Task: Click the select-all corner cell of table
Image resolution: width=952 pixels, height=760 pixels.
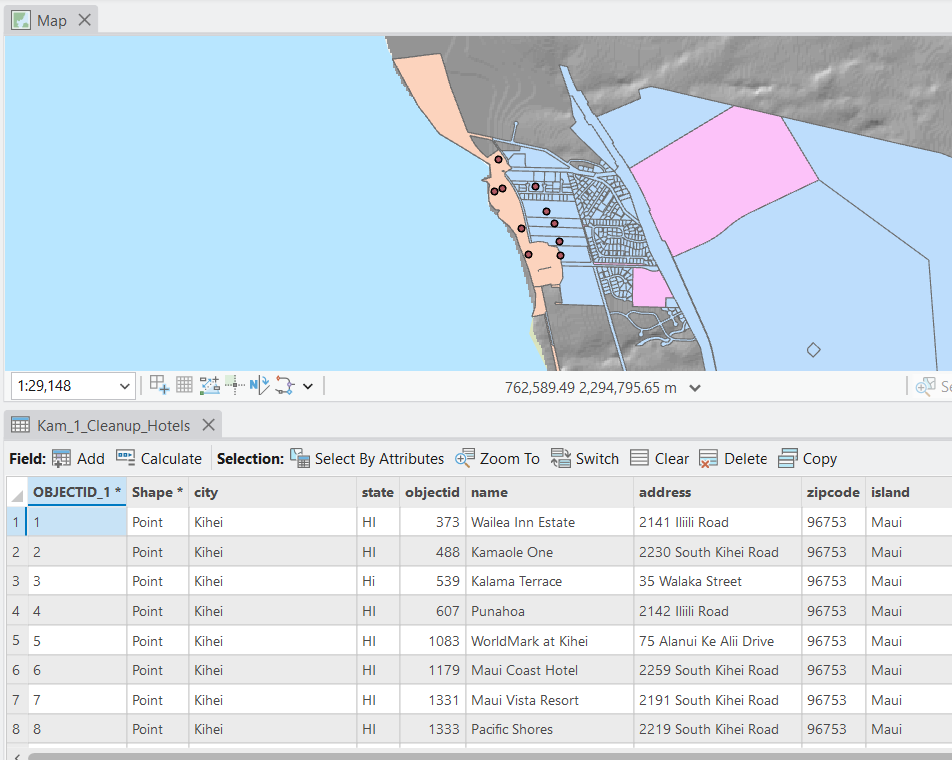Action: point(17,492)
